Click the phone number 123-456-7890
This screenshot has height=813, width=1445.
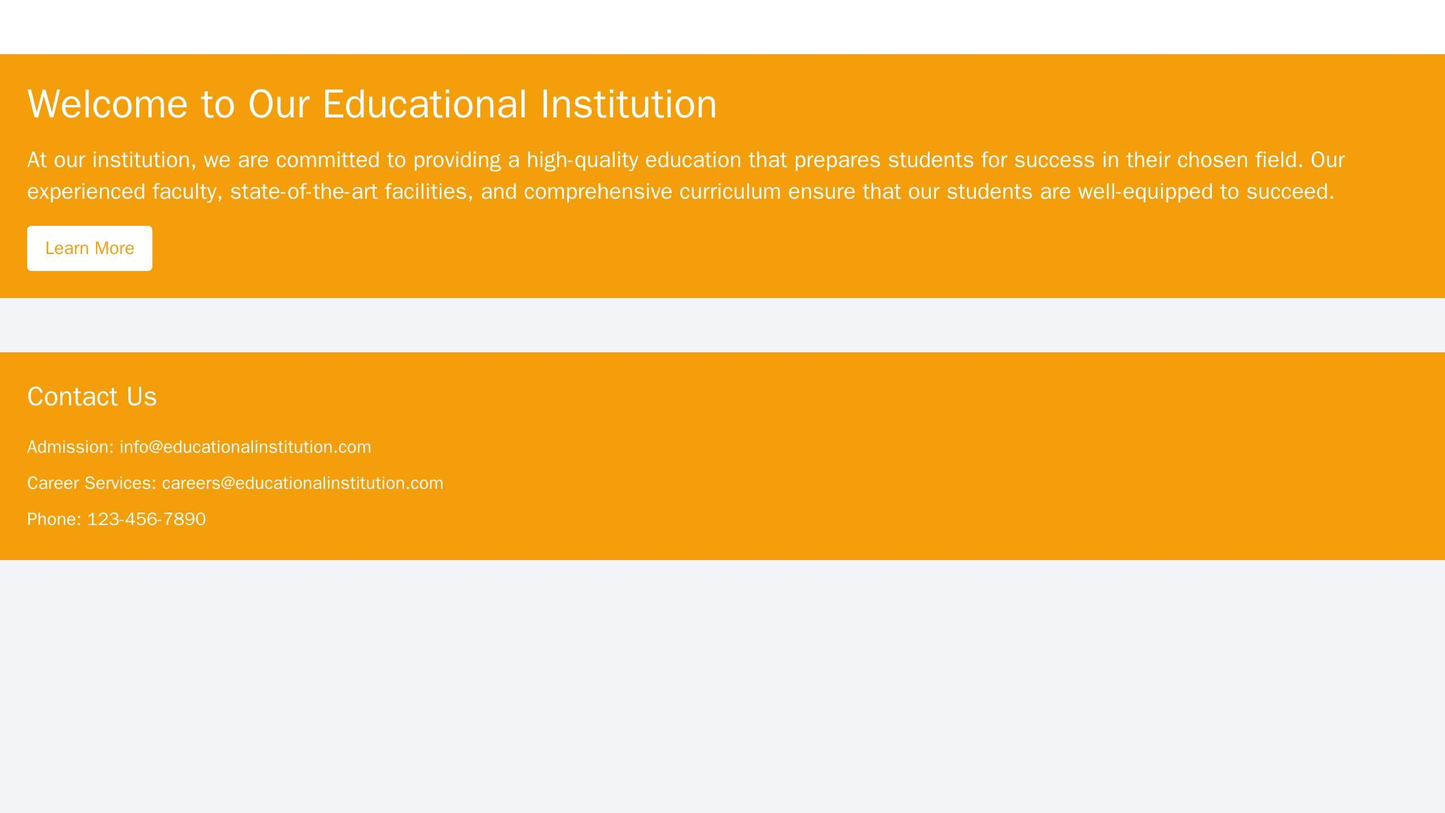click(x=144, y=519)
